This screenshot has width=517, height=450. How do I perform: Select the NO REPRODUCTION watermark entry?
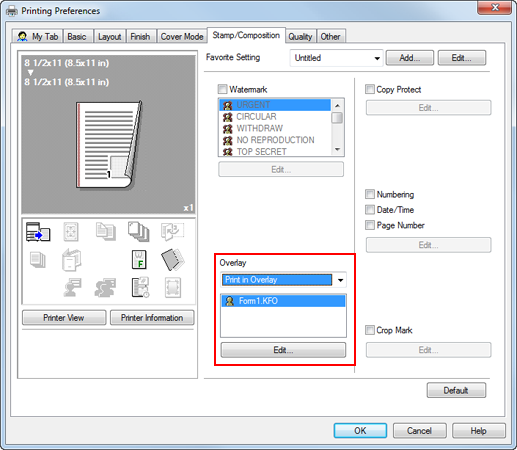(275, 140)
